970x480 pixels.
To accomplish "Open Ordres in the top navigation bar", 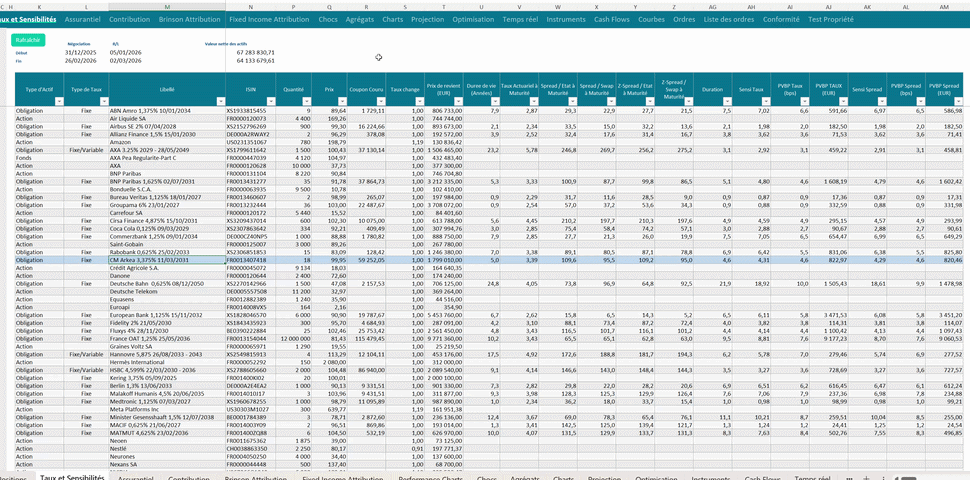I will (x=684, y=19).
